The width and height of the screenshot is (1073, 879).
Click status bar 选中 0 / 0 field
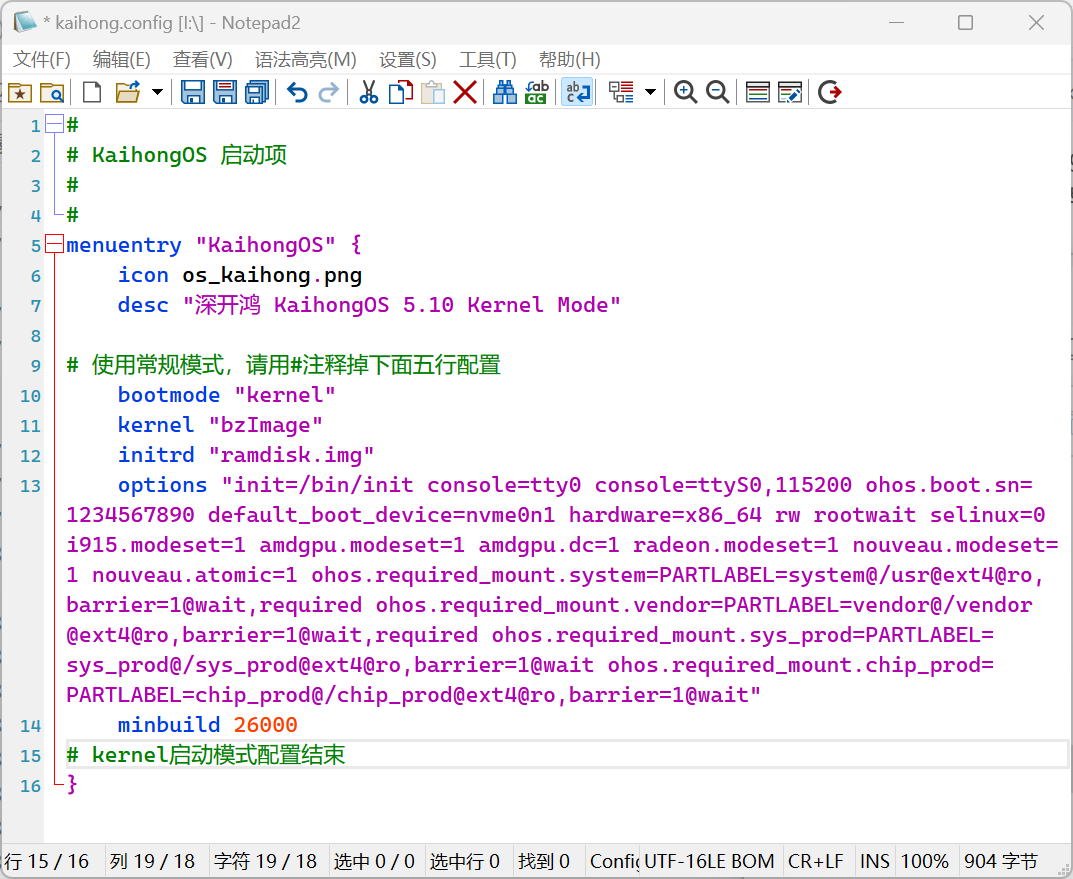tap(376, 861)
